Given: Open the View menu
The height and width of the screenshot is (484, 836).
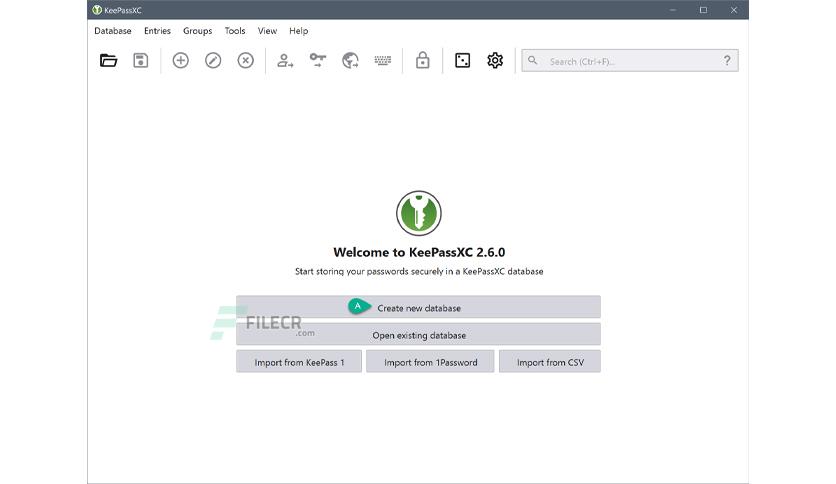Looking at the screenshot, I should point(267,31).
